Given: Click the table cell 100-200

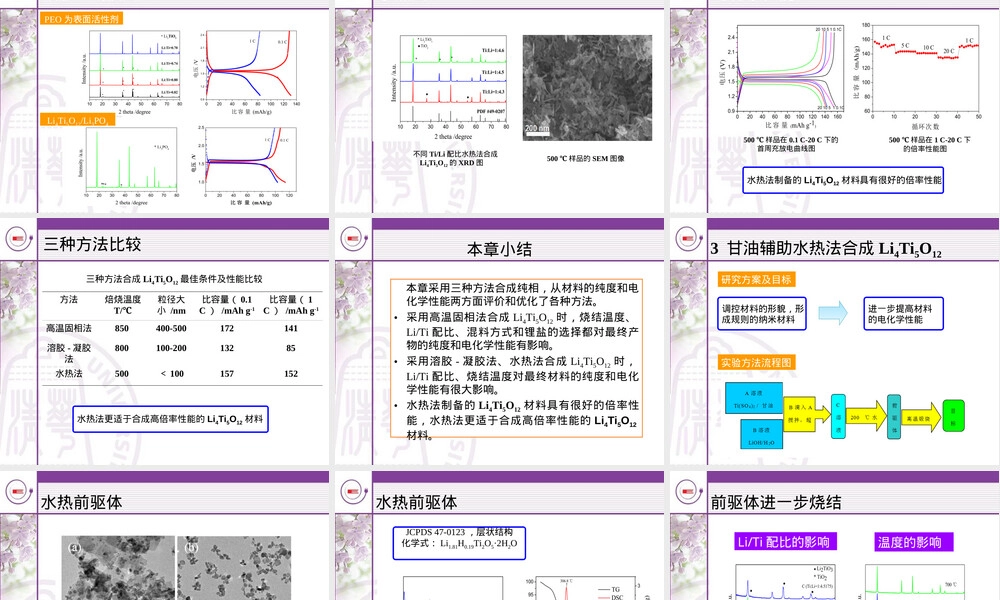Looking at the screenshot, I should click(171, 348).
